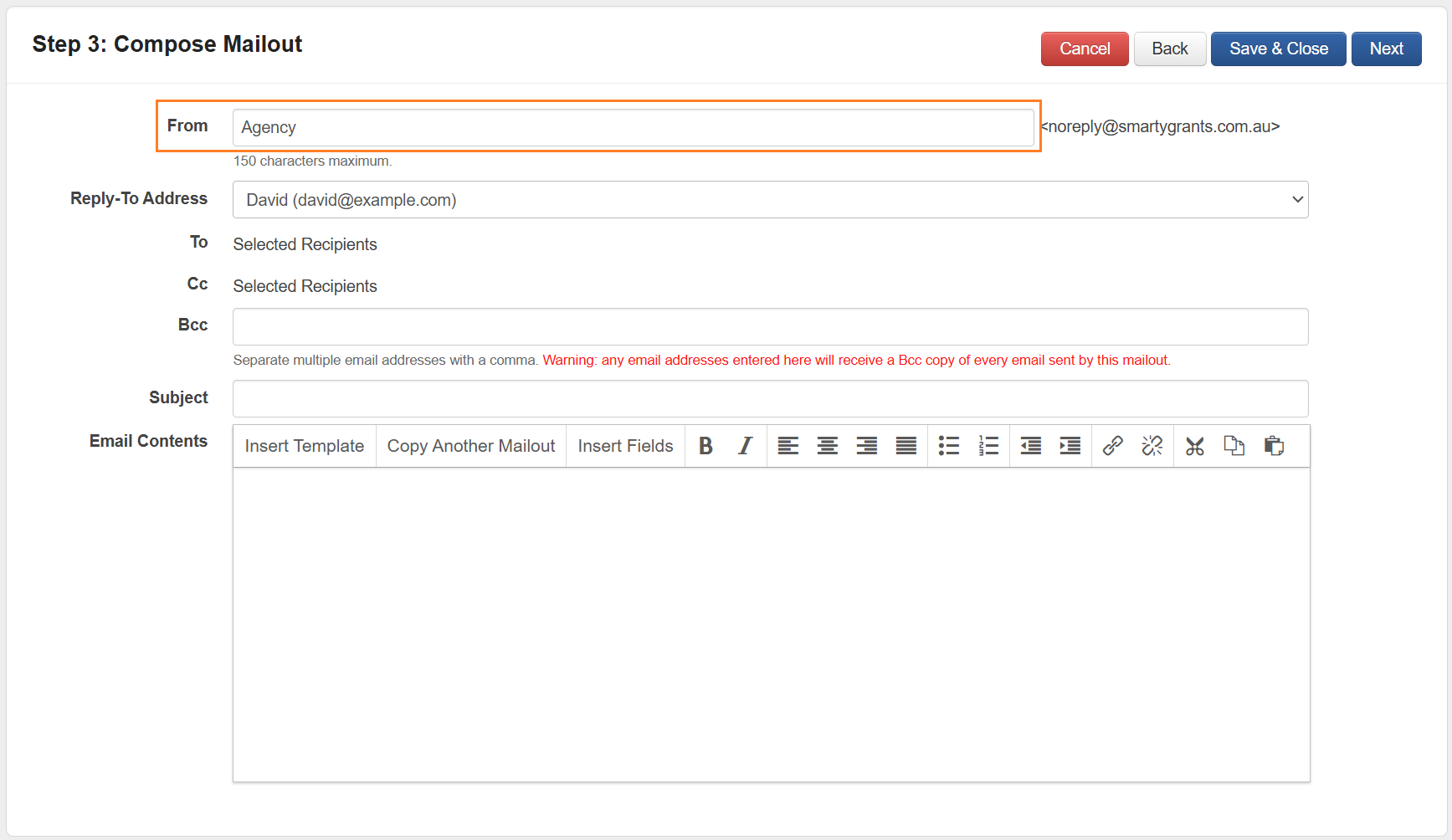Screen dimensions: 1452x840
Task: Center align the email text
Action: (827, 446)
